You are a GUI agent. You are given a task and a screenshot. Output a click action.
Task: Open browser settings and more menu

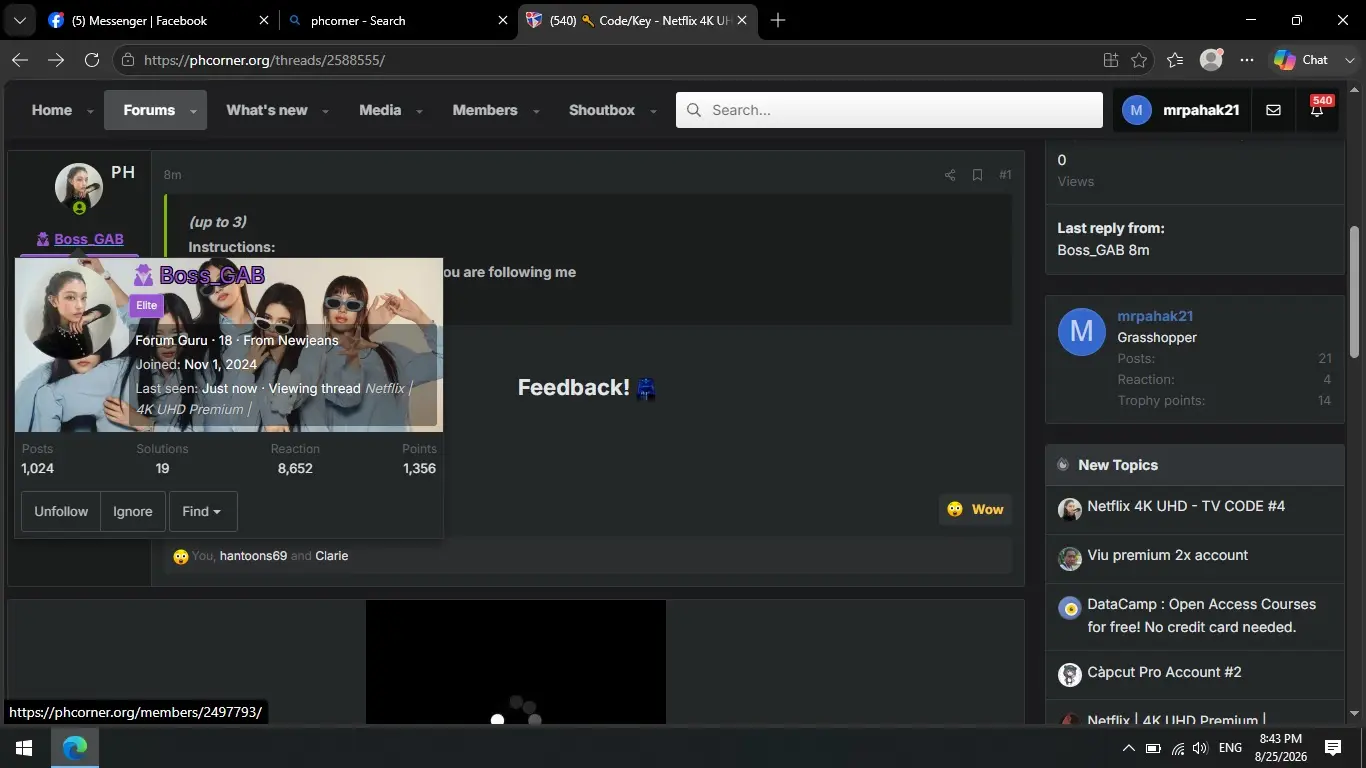click(x=1246, y=60)
